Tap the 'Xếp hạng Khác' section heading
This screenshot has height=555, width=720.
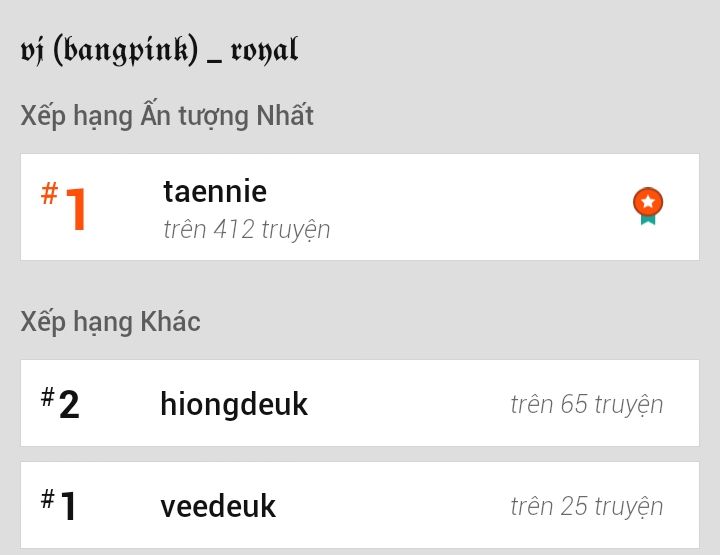tap(110, 322)
